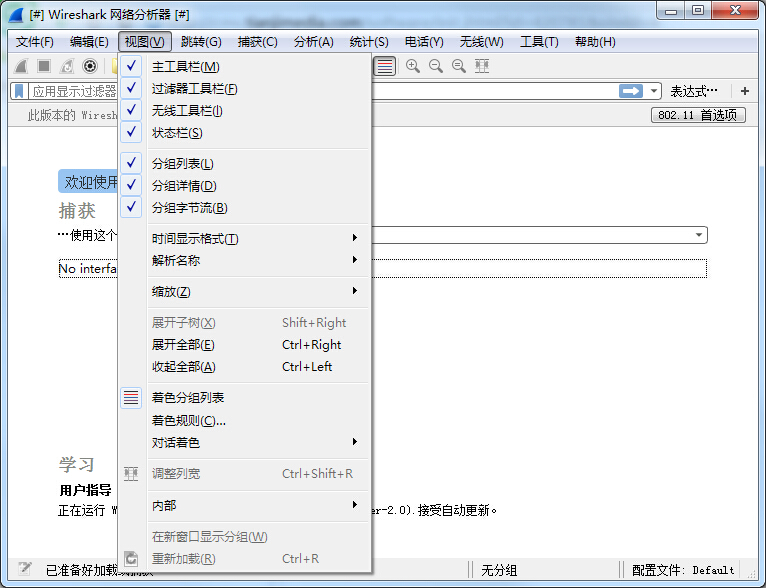Image resolution: width=766 pixels, height=588 pixels.
Task: Zoom out with the magnifier minus icon
Action: 436,66
